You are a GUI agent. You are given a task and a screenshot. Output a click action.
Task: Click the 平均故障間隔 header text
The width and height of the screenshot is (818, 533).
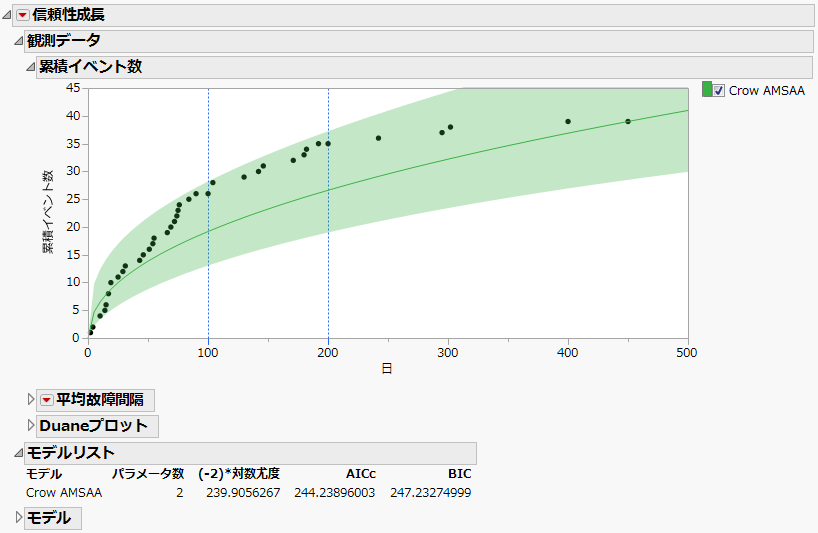coord(100,400)
